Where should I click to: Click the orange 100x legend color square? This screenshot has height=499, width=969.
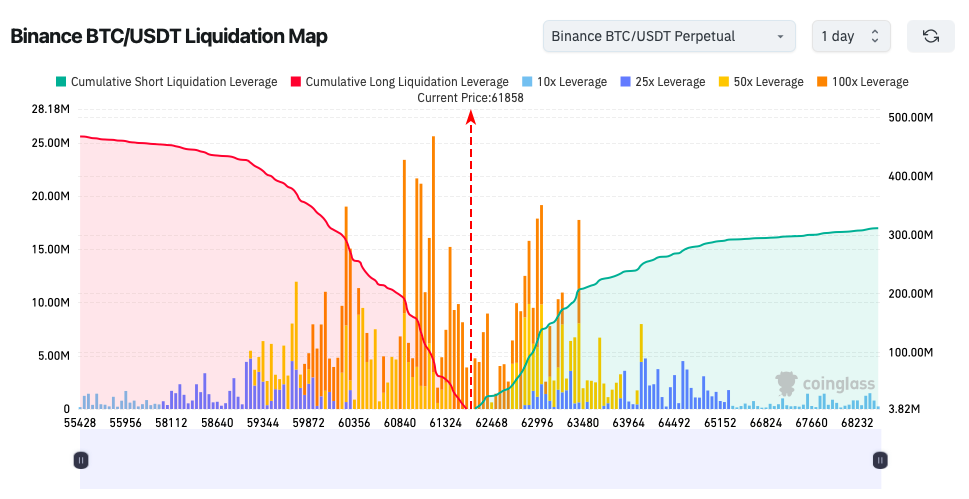[x=822, y=82]
